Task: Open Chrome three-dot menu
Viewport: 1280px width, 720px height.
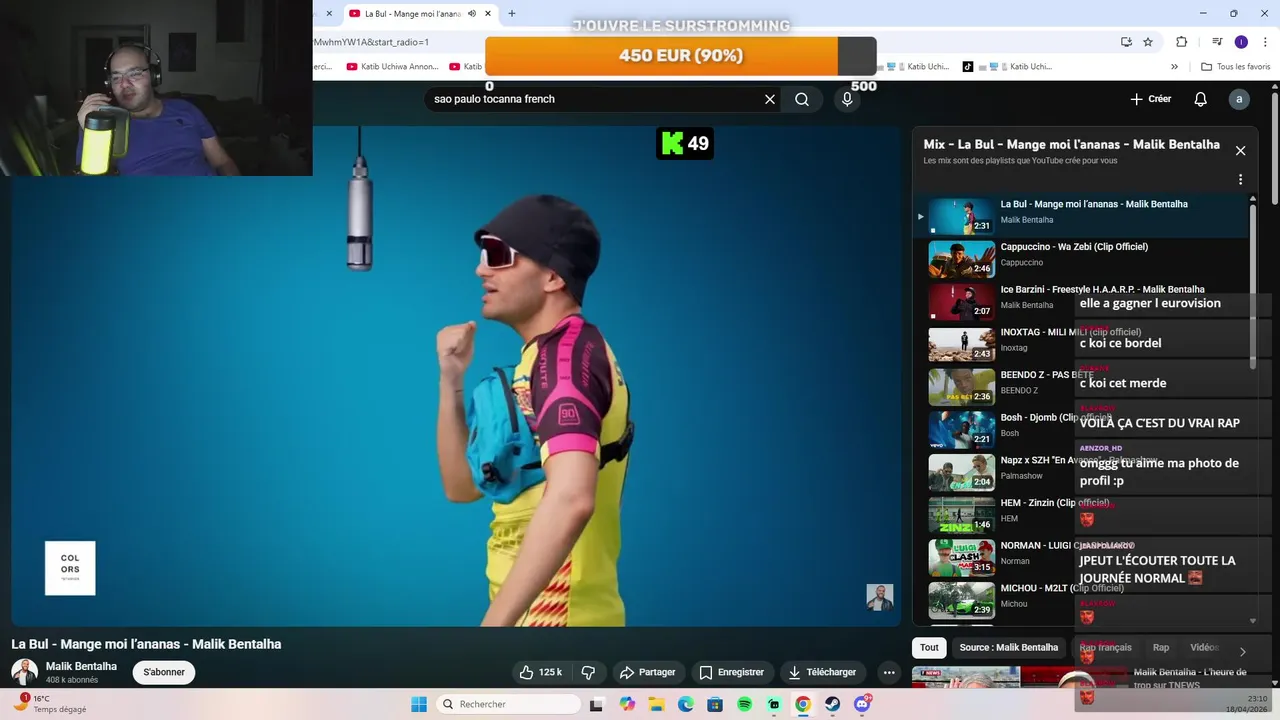Action: coord(1265,42)
